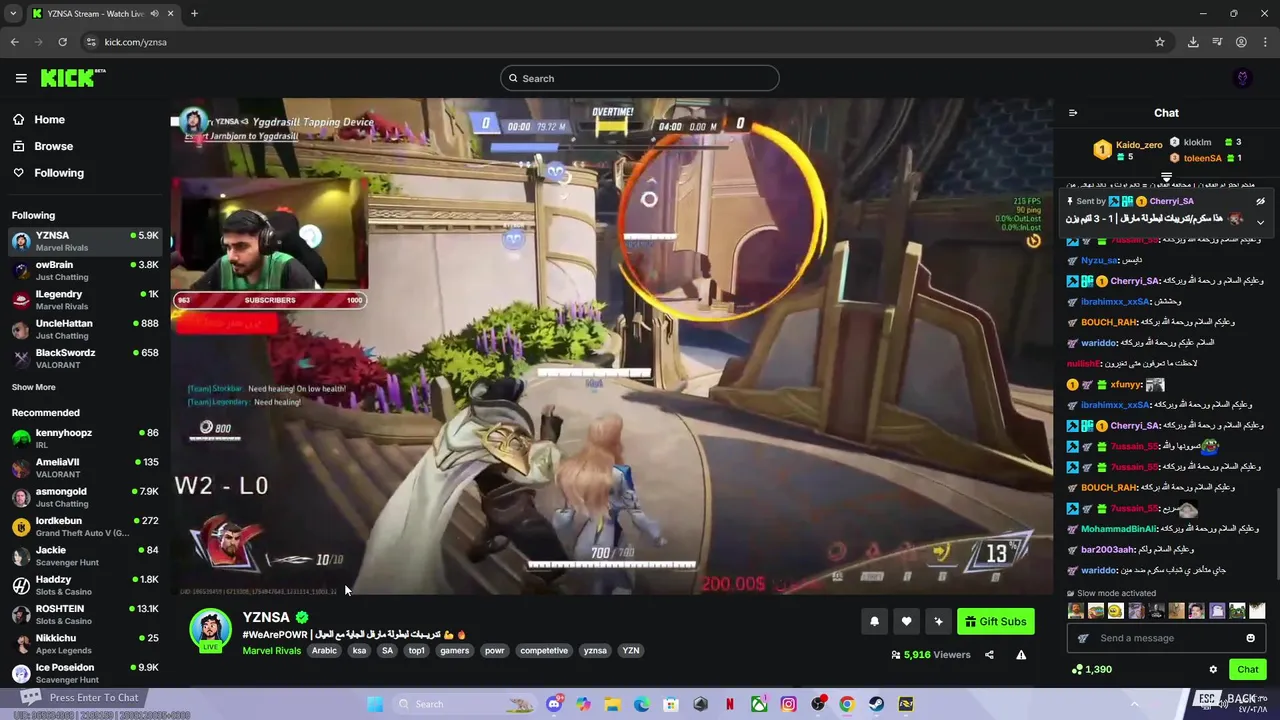Open Windows Start menu
The height and width of the screenshot is (720, 1280).
point(375,704)
